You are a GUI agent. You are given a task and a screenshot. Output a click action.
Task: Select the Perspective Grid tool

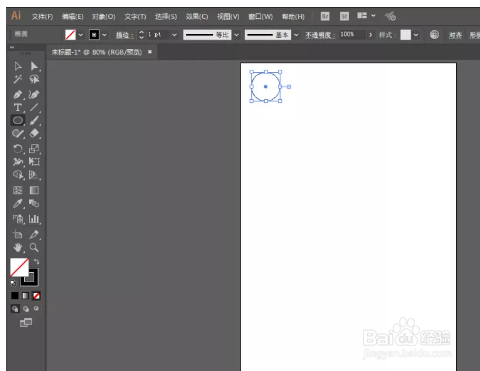tap(34, 175)
